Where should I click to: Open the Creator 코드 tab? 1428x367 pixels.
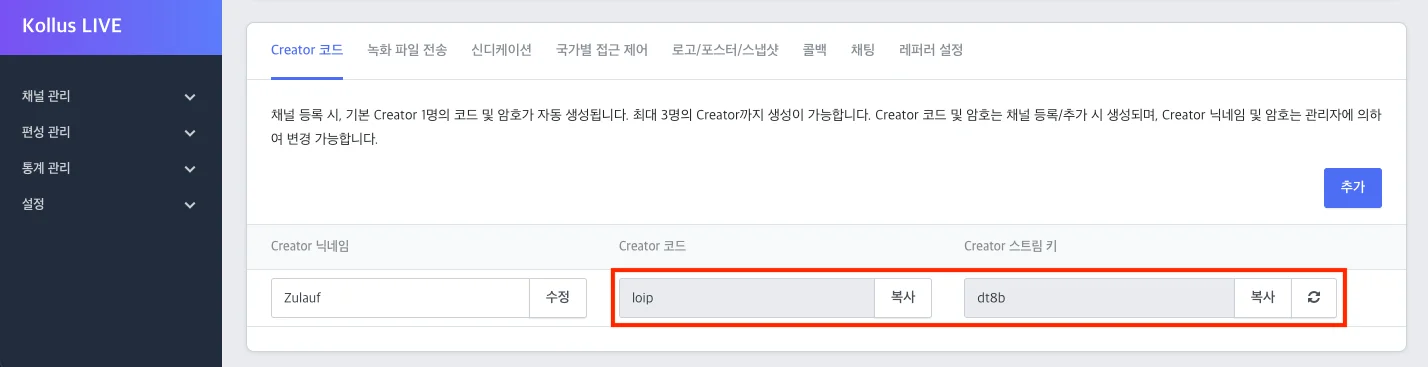307,50
